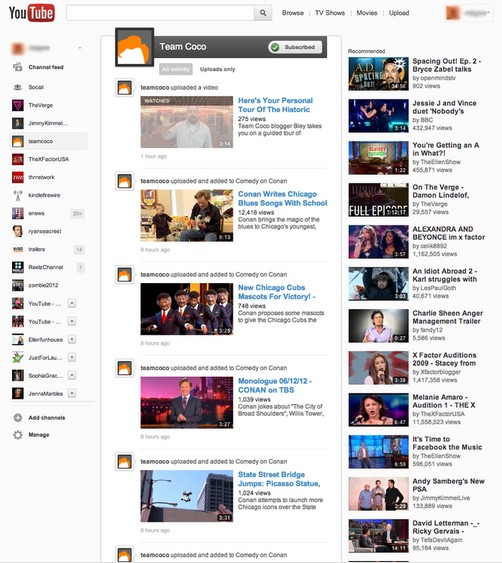Switch to All activity tab
Image resolution: width=502 pixels, height=563 pixels.
click(176, 69)
